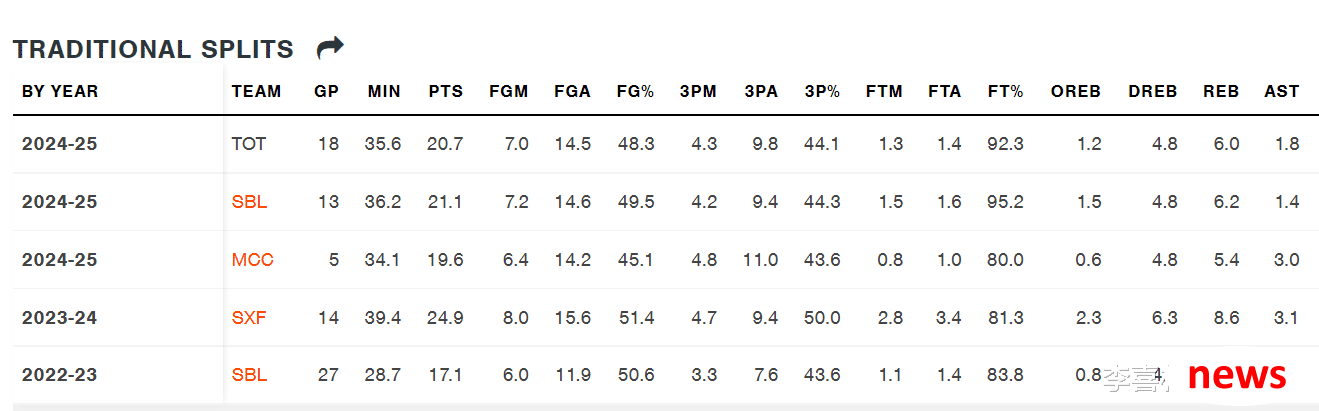The width and height of the screenshot is (1319, 411).
Task: Sort by AST column header
Action: tap(1282, 91)
